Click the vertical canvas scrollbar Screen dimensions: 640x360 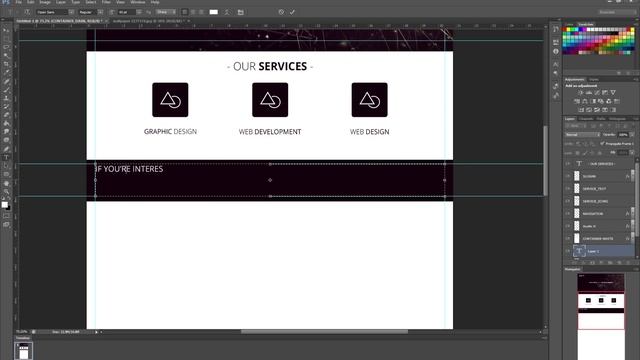[545, 160]
